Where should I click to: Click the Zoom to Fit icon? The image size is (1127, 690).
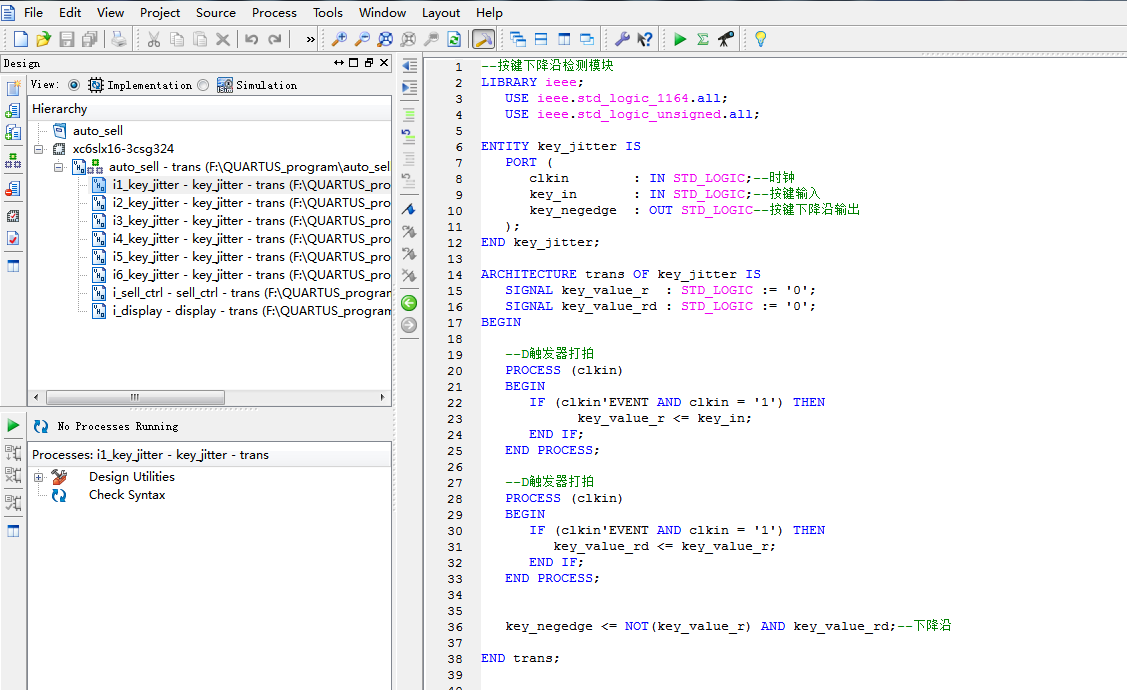pos(385,39)
